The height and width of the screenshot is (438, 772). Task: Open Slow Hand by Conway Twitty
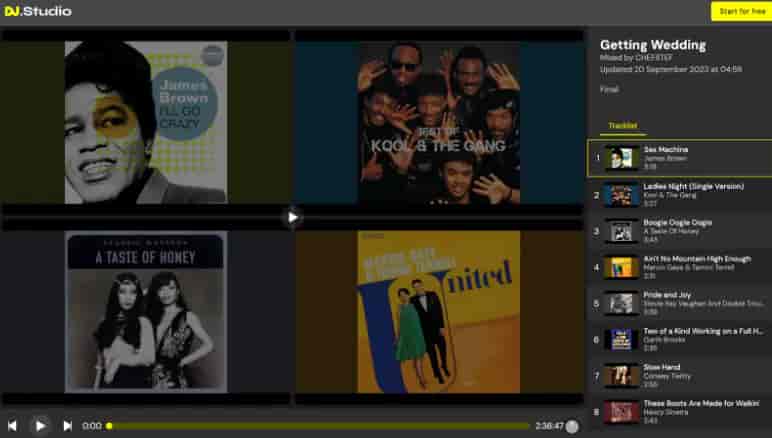pyautogui.click(x=680, y=375)
